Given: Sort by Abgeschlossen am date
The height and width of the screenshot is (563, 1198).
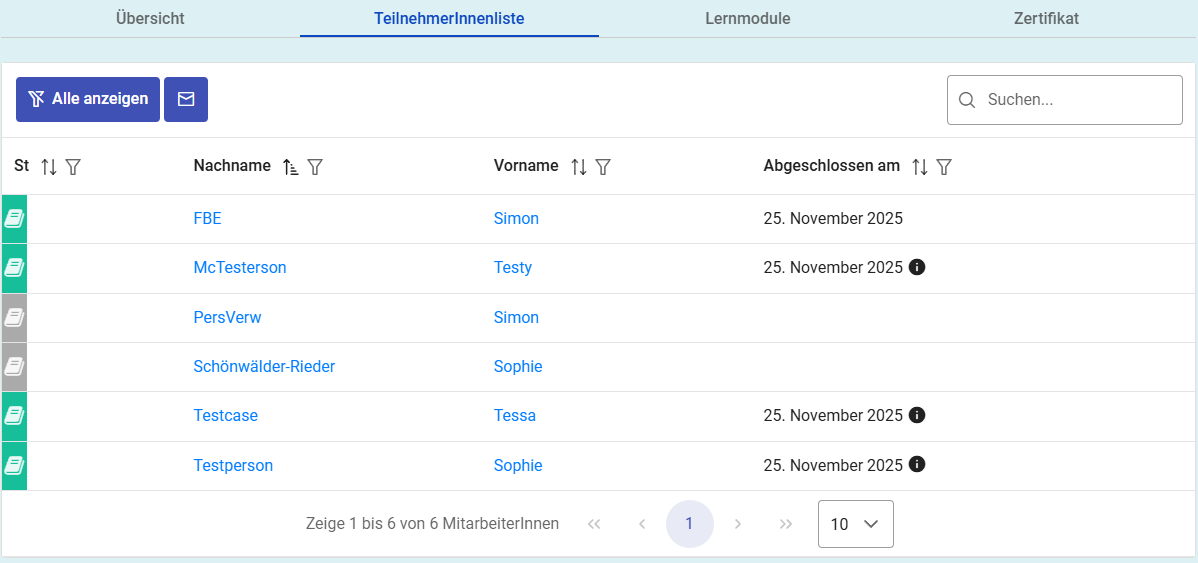Looking at the screenshot, I should click(920, 167).
